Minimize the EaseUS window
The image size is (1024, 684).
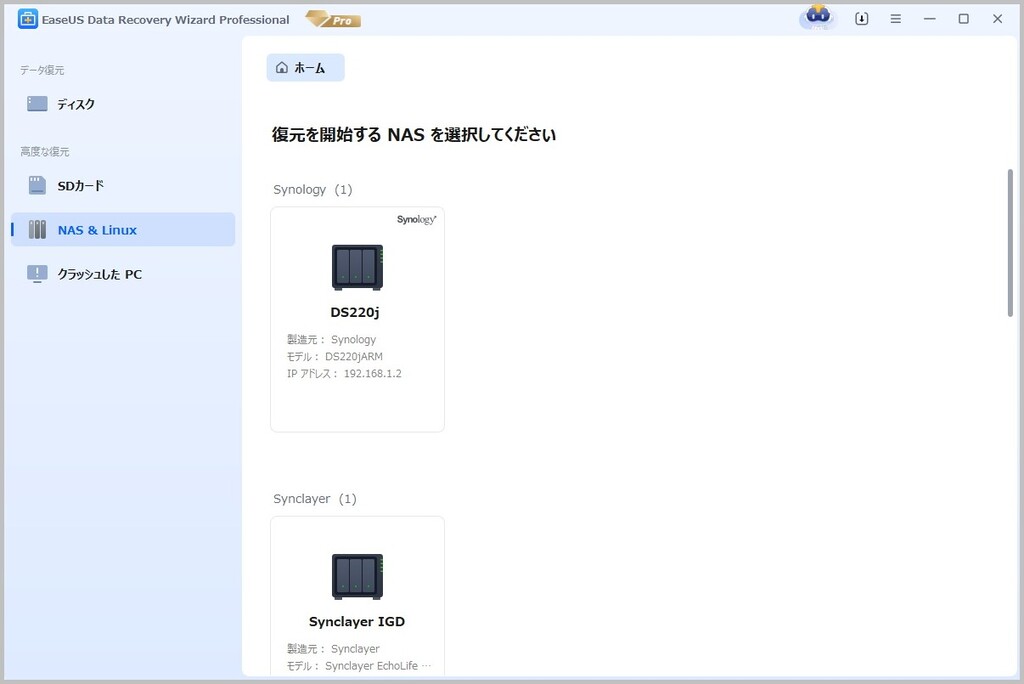tap(929, 19)
